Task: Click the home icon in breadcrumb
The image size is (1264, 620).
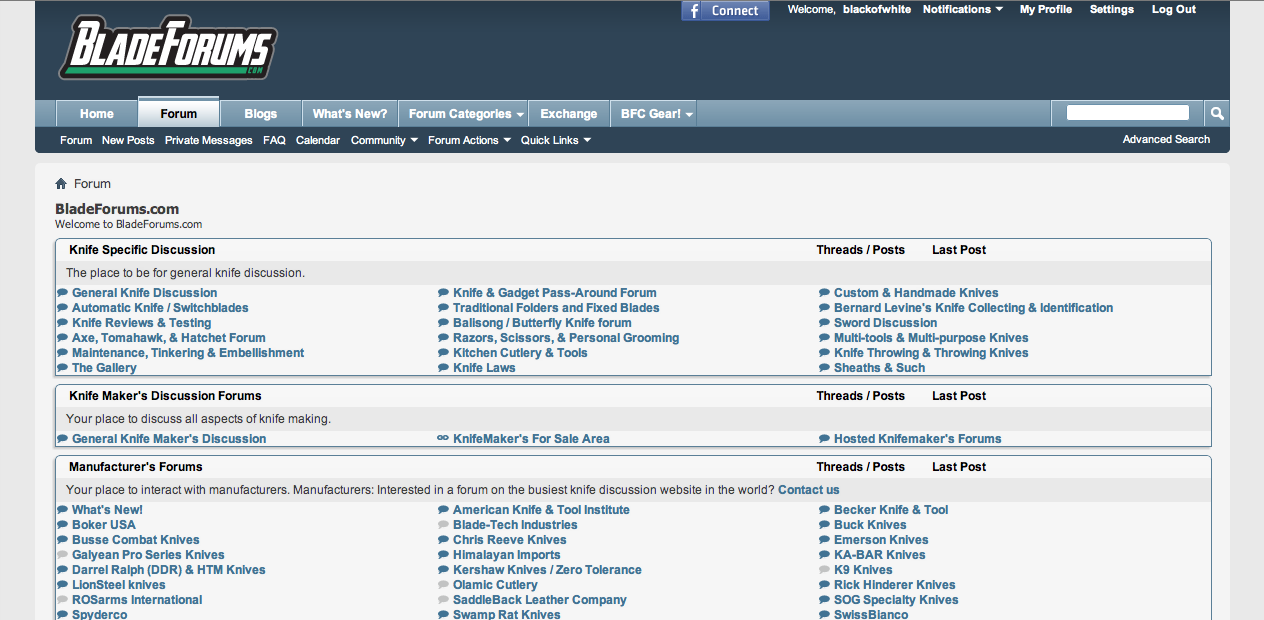Action: [x=61, y=184]
